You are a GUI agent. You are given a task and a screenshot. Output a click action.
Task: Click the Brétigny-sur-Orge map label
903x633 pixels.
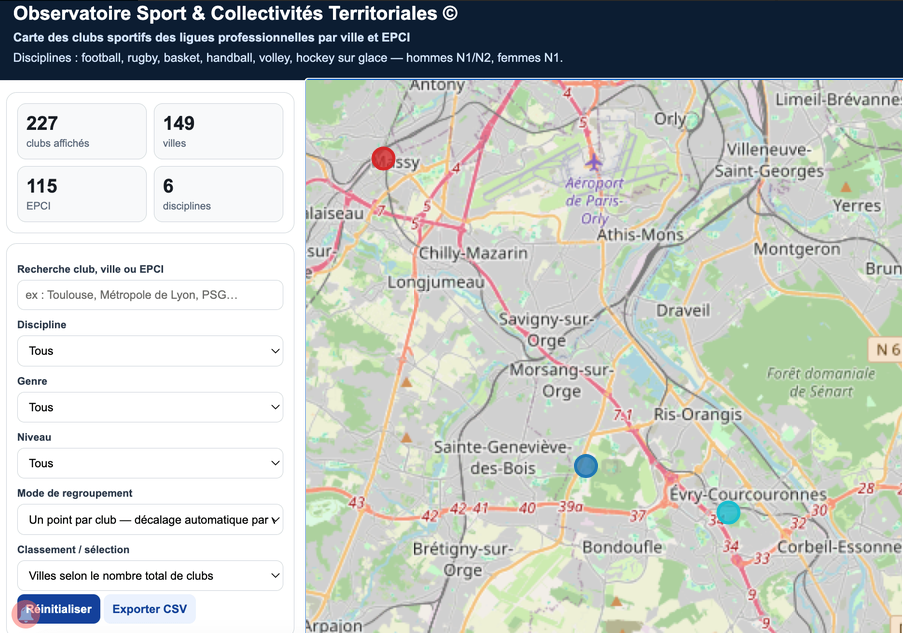coord(462,559)
